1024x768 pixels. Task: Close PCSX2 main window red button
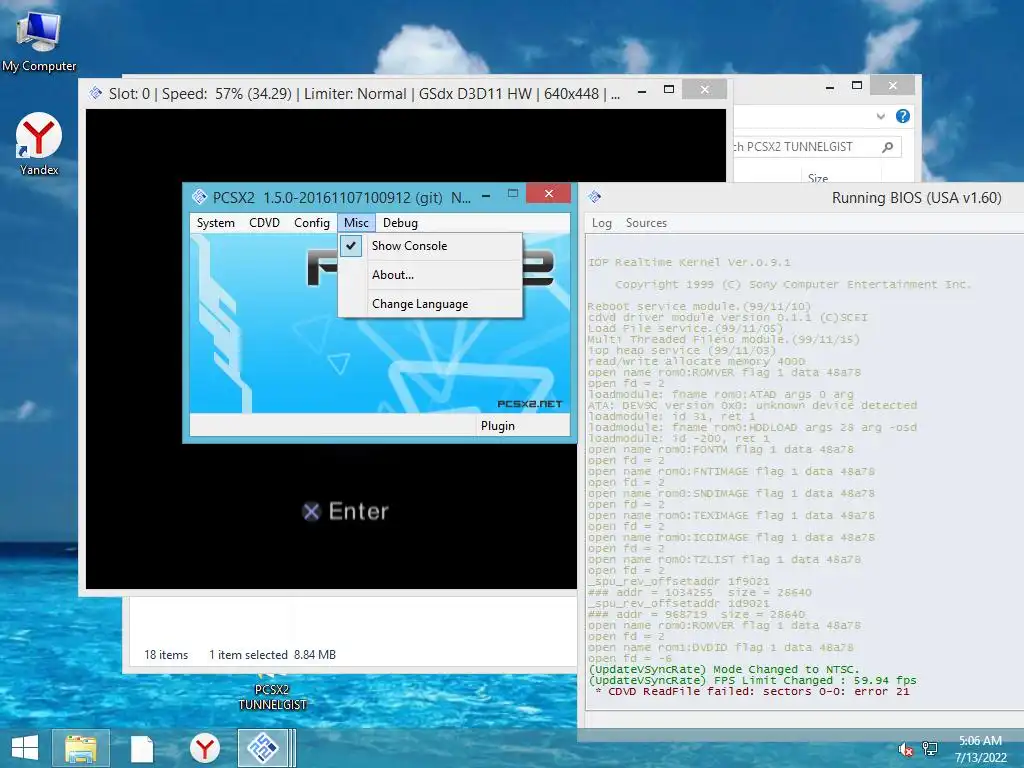(549, 193)
